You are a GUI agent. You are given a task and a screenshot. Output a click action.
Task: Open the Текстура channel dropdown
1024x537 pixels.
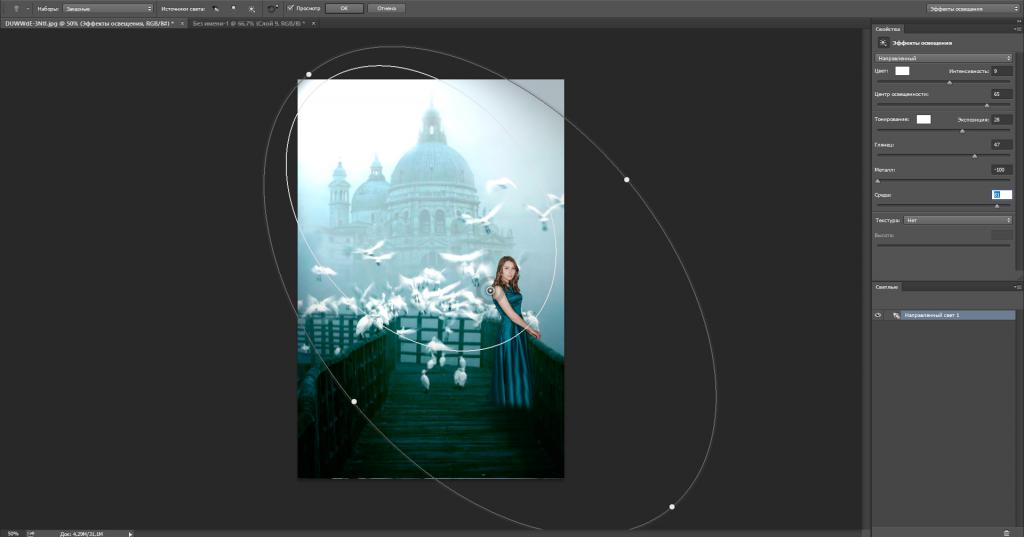pos(958,220)
